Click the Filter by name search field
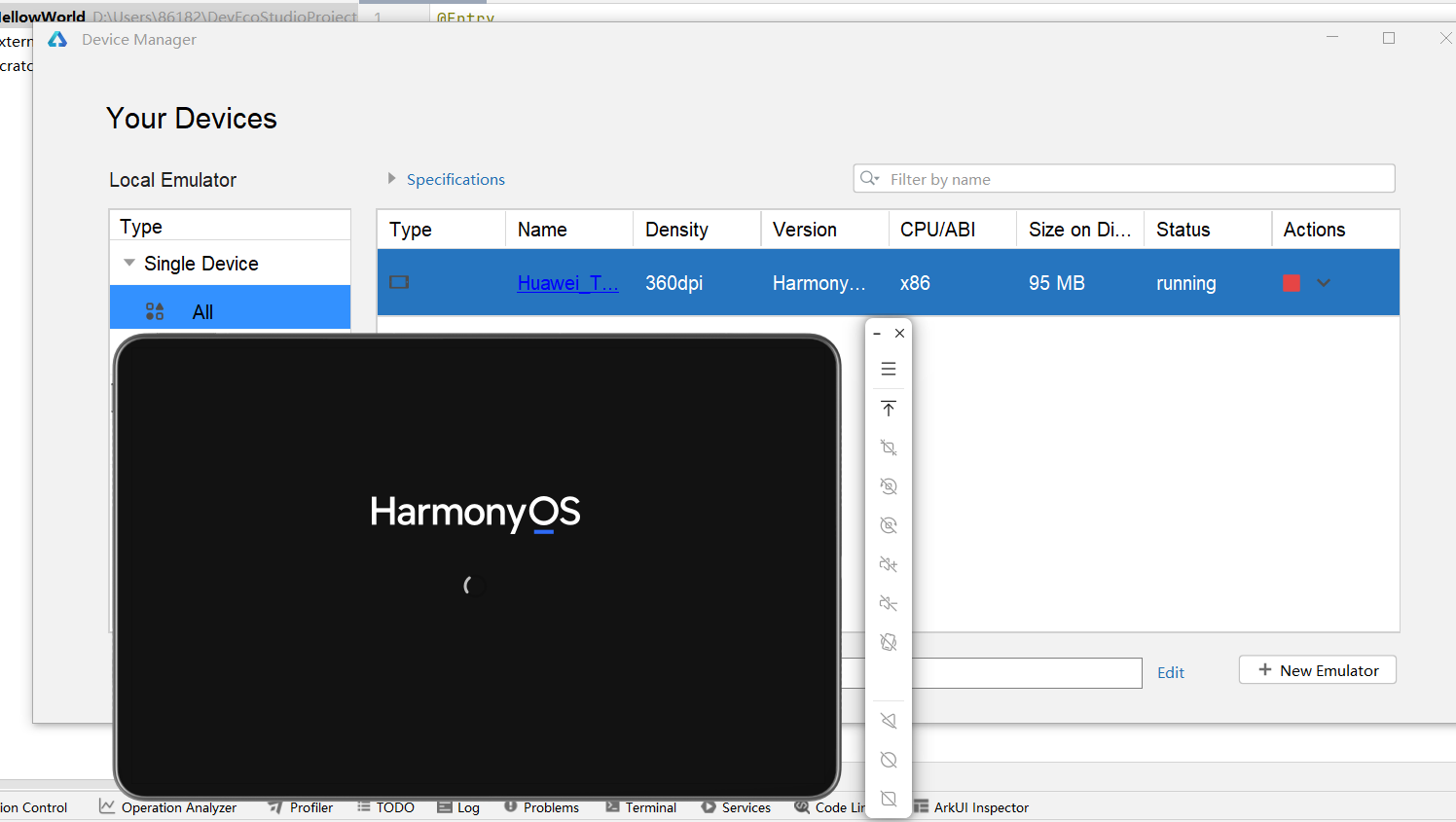This screenshot has width=1456, height=822. coord(1124,179)
